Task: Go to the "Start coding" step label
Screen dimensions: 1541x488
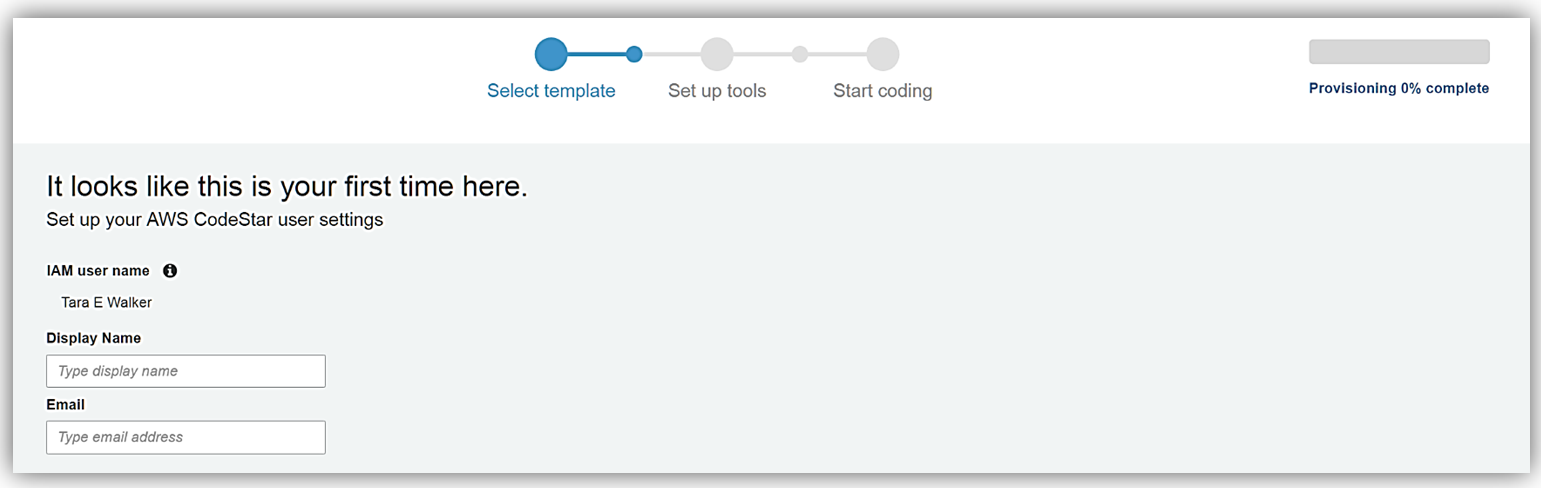Action: click(883, 91)
